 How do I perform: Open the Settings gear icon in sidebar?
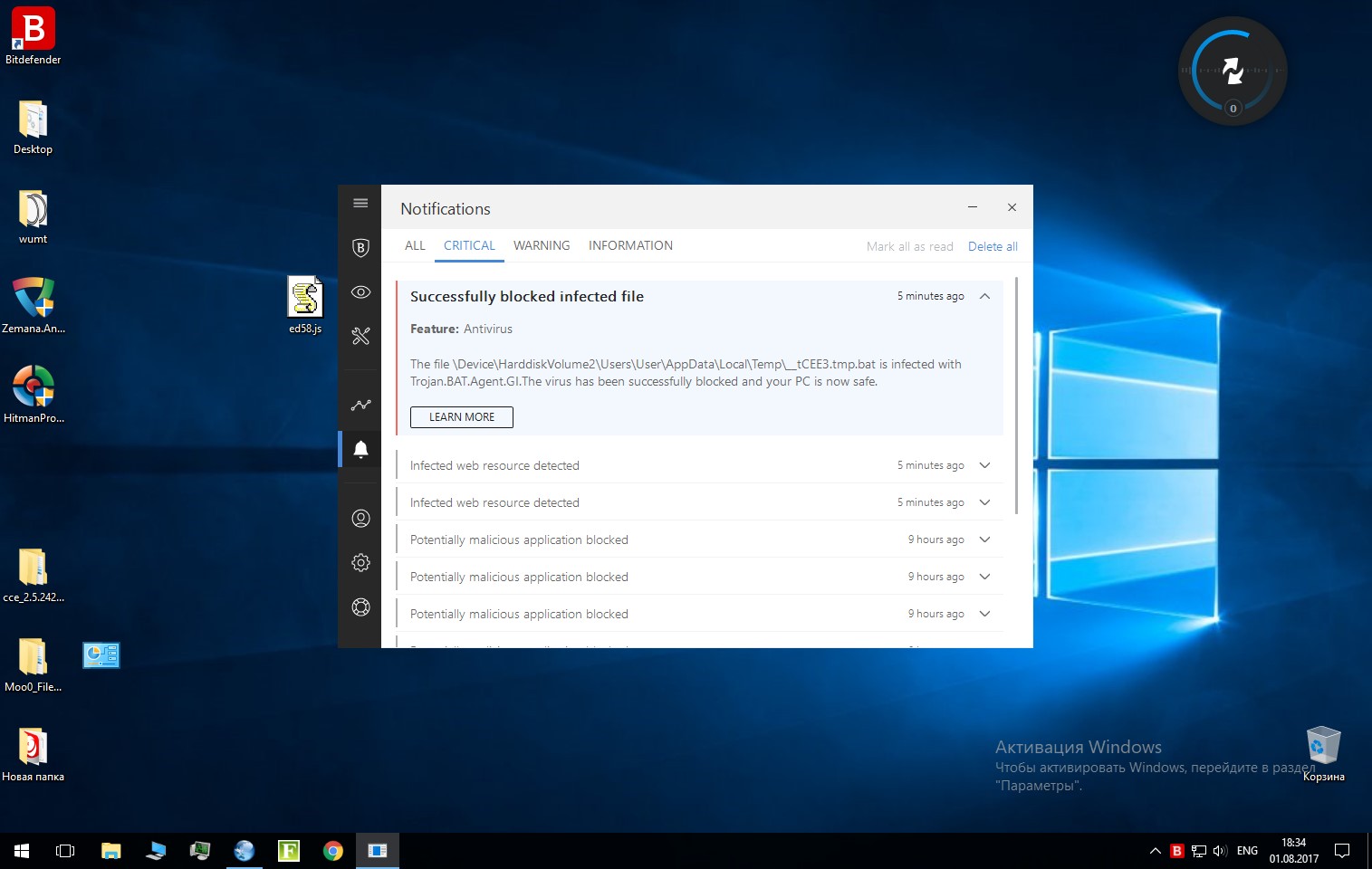(x=360, y=563)
